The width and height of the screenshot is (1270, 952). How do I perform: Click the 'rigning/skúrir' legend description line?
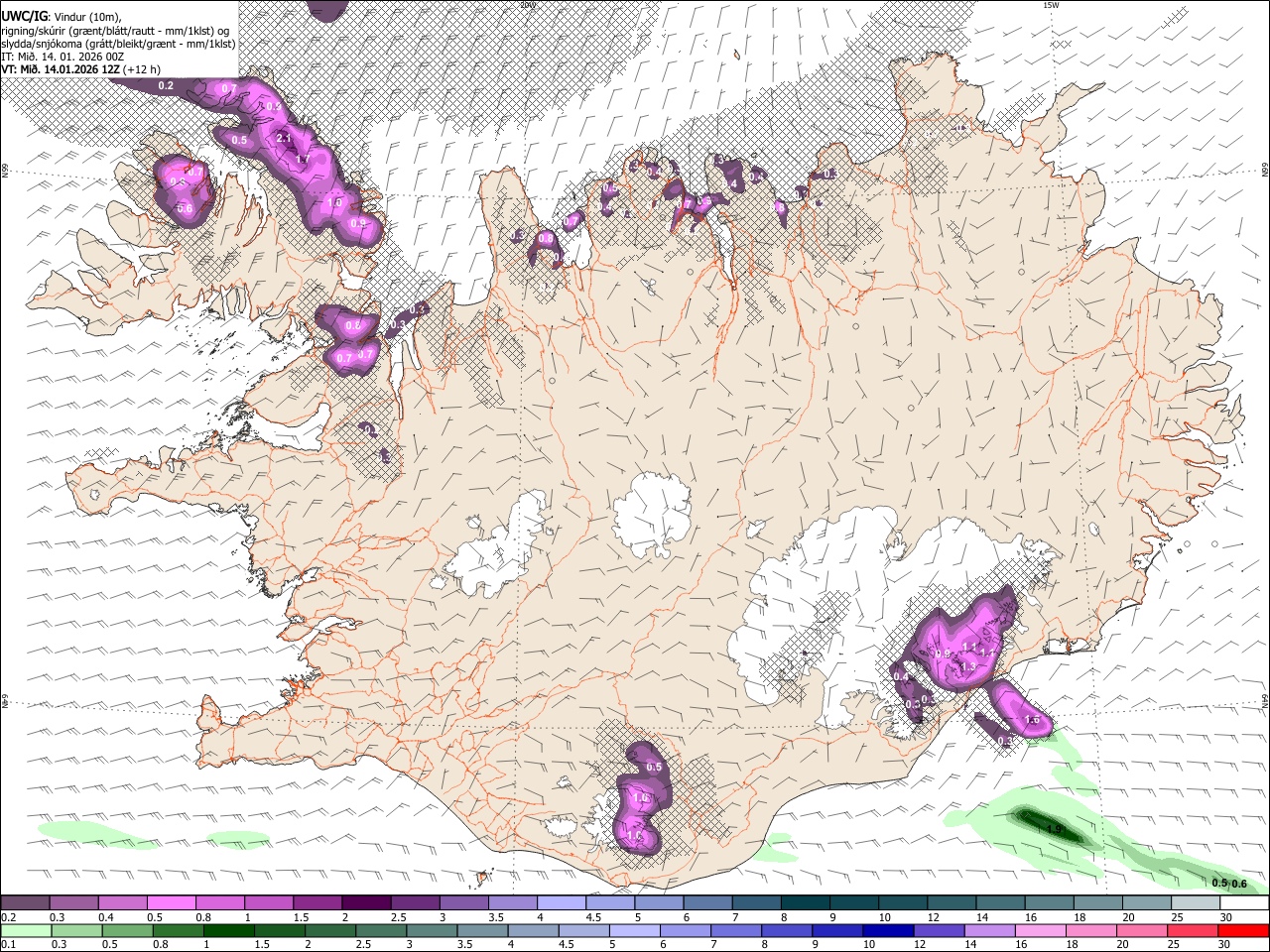115,30
